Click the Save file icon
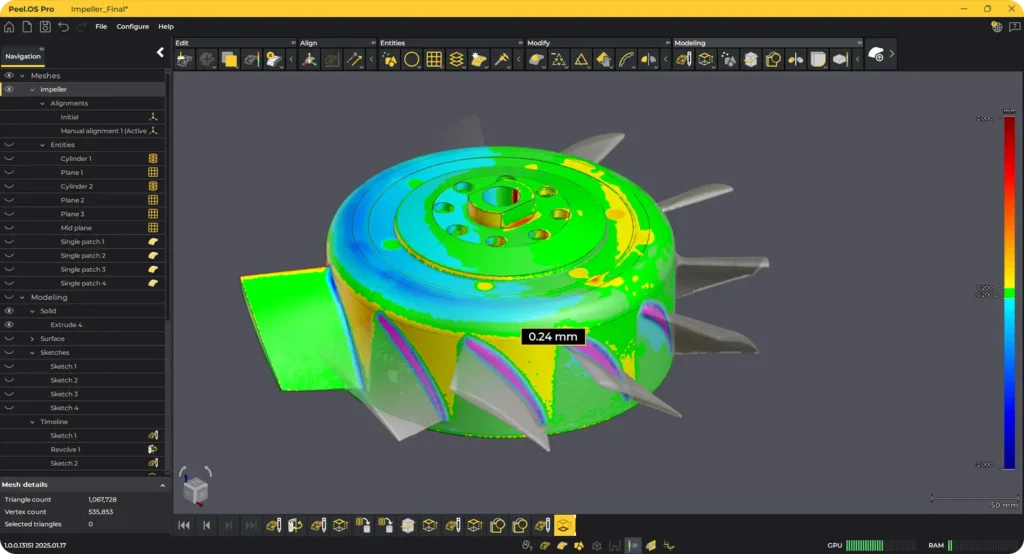 pyautogui.click(x=45, y=26)
